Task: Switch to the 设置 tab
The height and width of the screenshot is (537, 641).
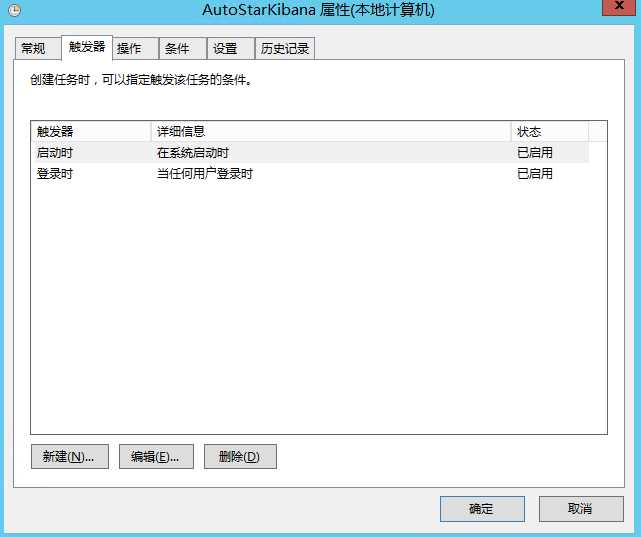Action: pos(225,49)
